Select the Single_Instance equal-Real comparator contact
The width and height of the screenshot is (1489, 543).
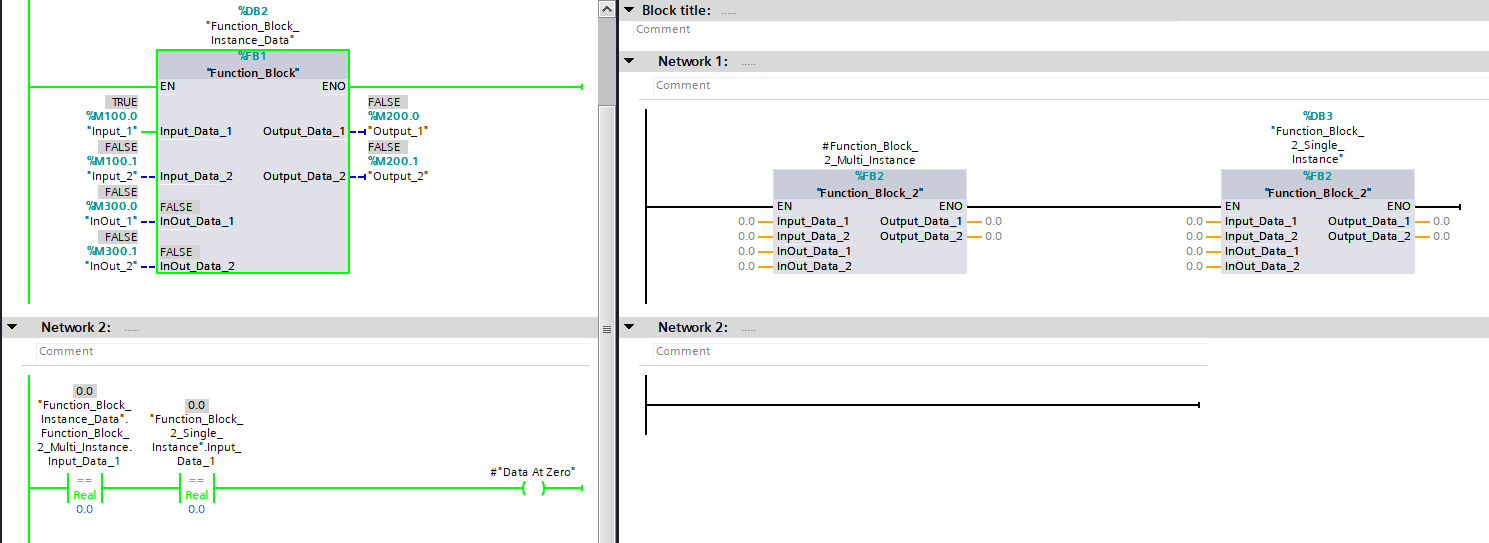click(x=197, y=489)
